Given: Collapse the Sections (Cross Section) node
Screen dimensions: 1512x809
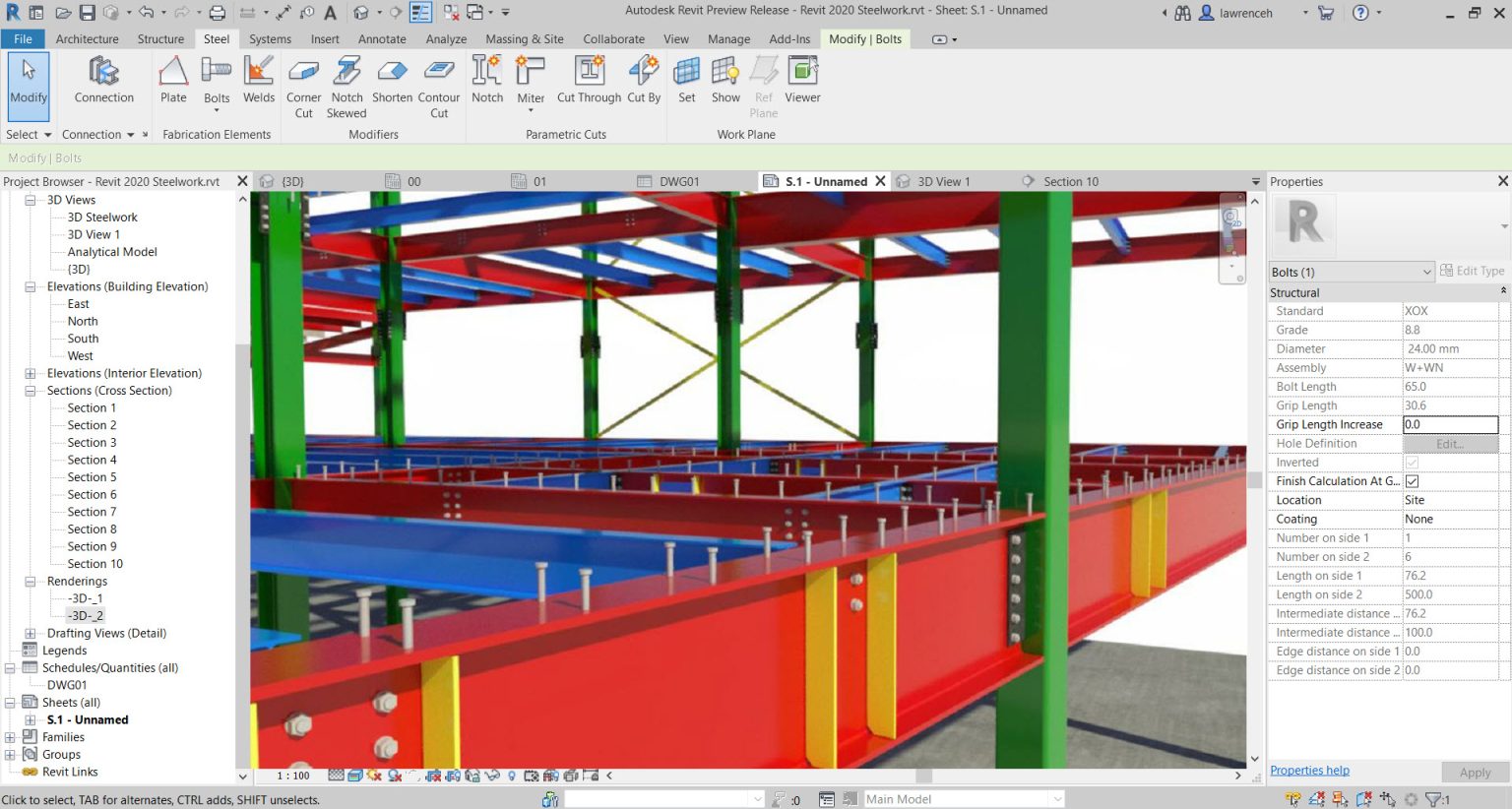Looking at the screenshot, I should pyautogui.click(x=30, y=391).
